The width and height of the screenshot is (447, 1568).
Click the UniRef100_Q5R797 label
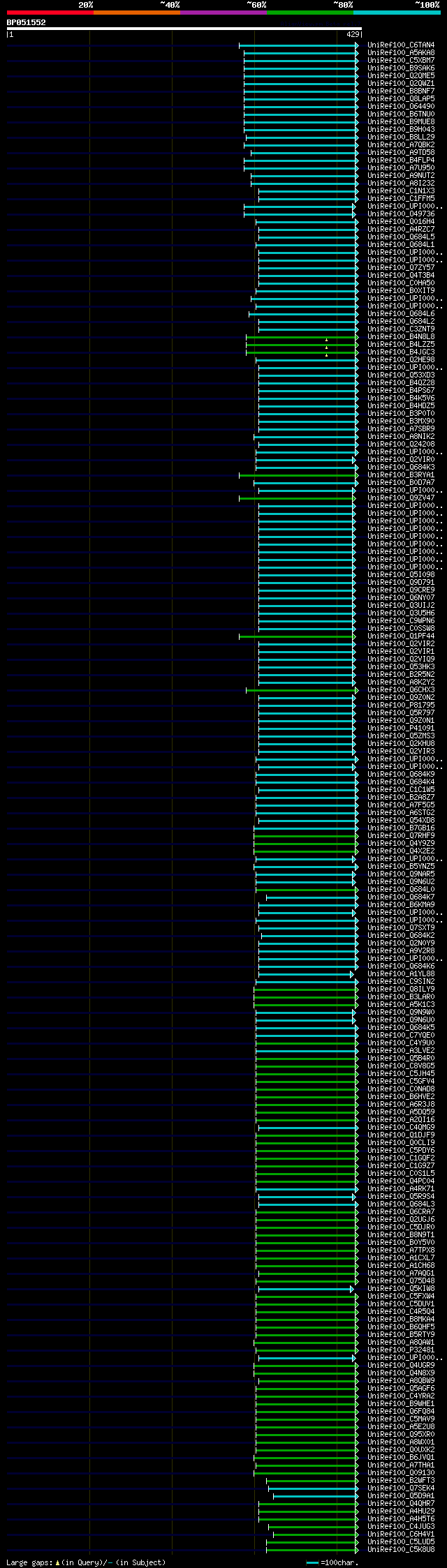tap(401, 713)
